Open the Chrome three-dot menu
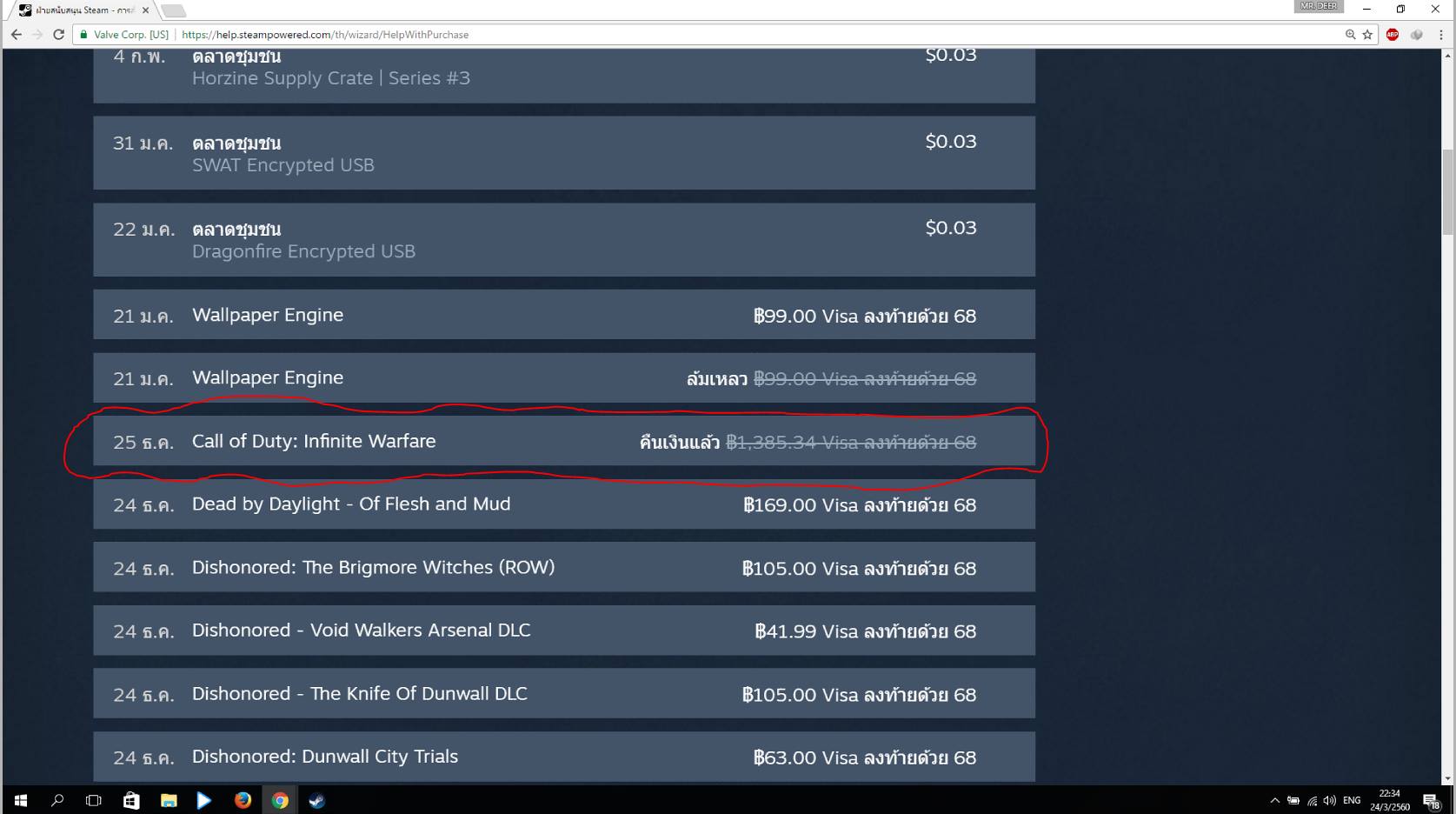This screenshot has height=814, width=1456. click(x=1441, y=35)
